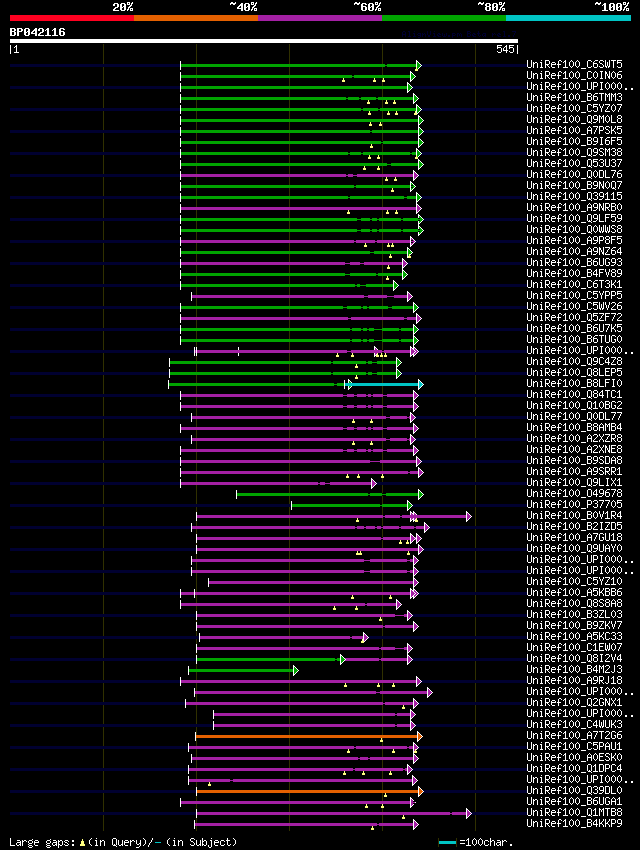The image size is (640, 850).
Task: Click the UniRef100_Q5ZF72 label
Action: click(574, 317)
